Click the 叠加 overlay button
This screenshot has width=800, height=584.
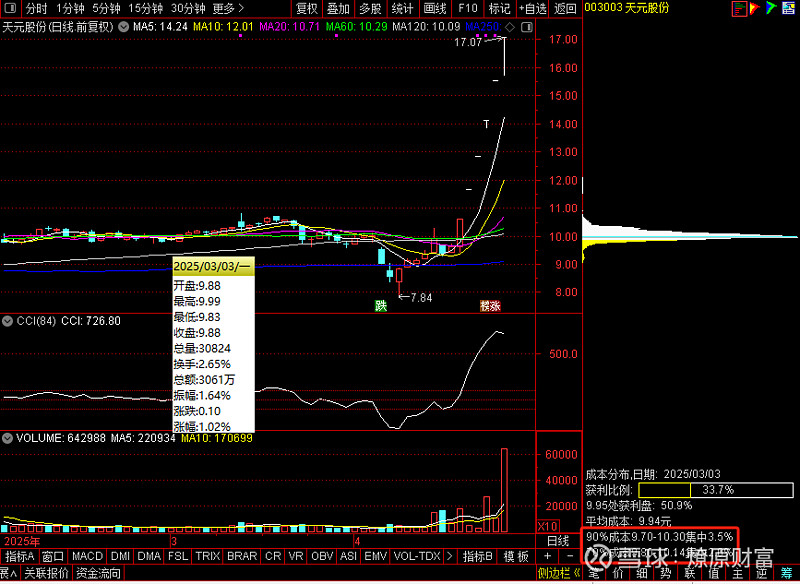coord(338,9)
